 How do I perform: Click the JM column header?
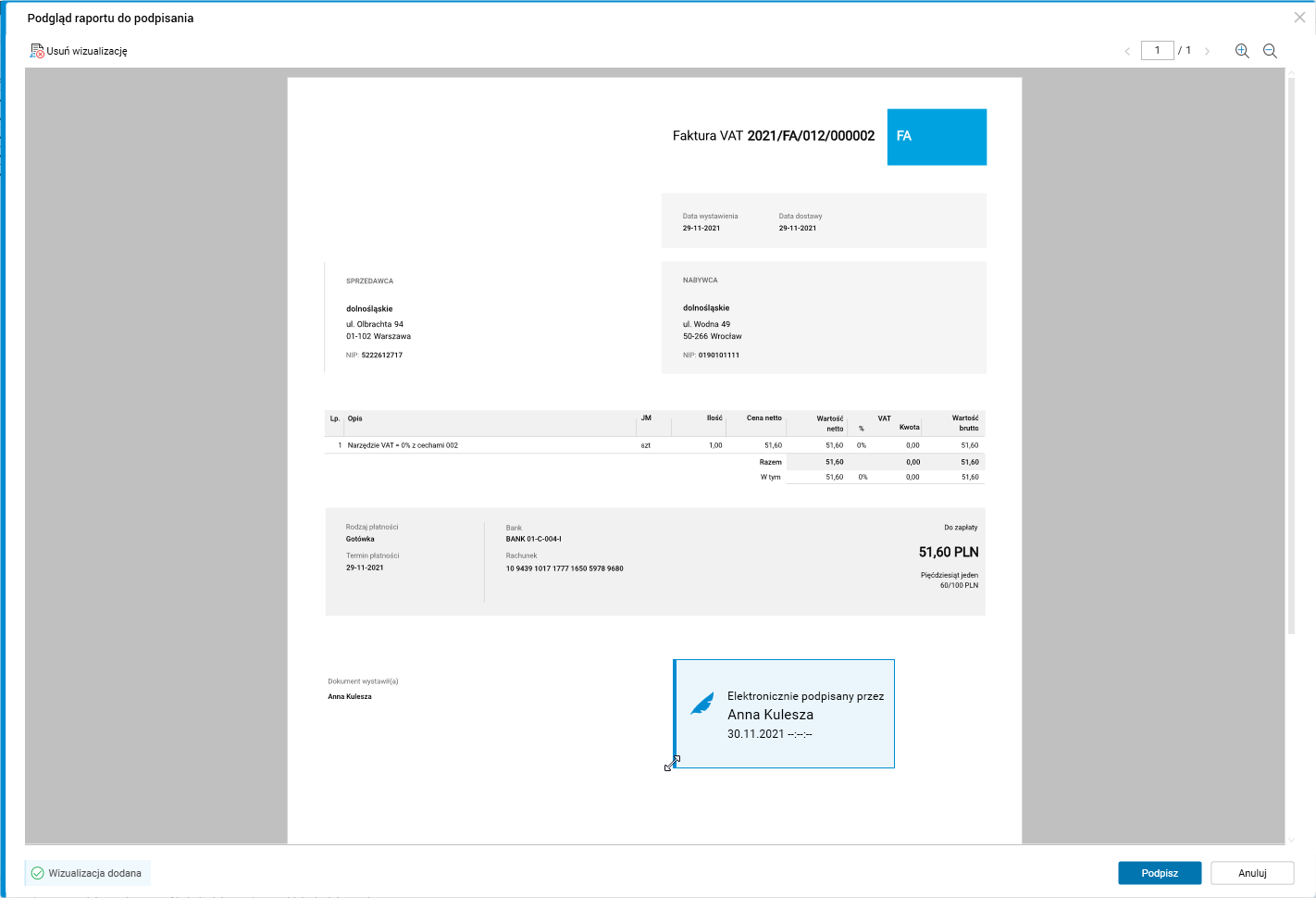coord(646,418)
